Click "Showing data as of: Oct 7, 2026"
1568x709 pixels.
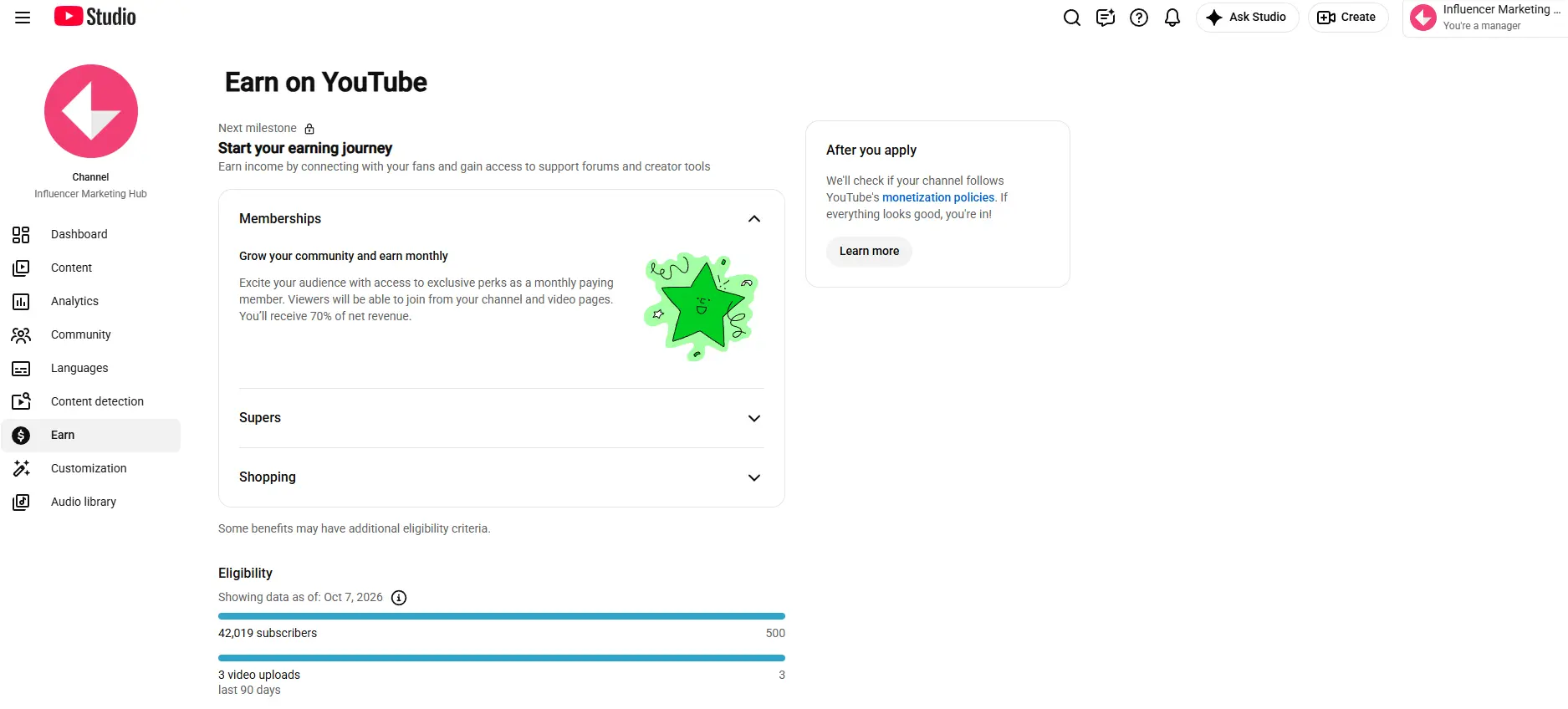(300, 597)
